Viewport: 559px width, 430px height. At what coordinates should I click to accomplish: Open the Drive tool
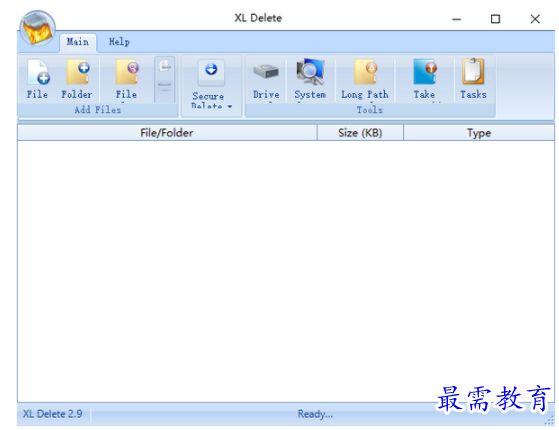click(x=266, y=79)
